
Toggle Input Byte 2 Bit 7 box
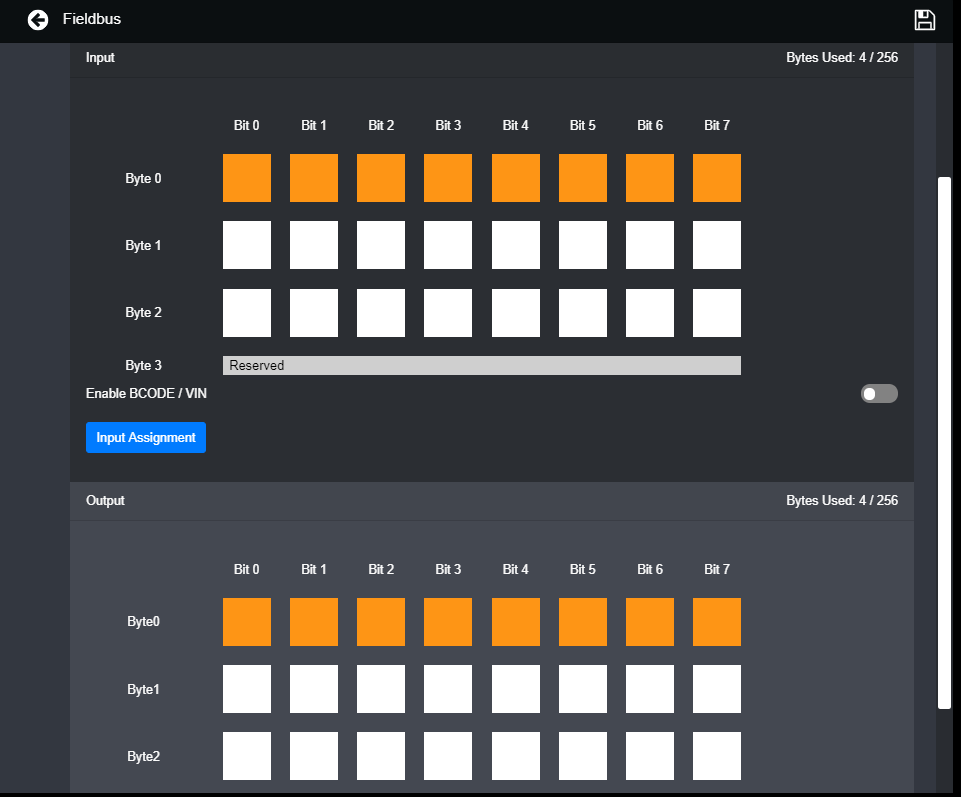pyautogui.click(x=717, y=313)
